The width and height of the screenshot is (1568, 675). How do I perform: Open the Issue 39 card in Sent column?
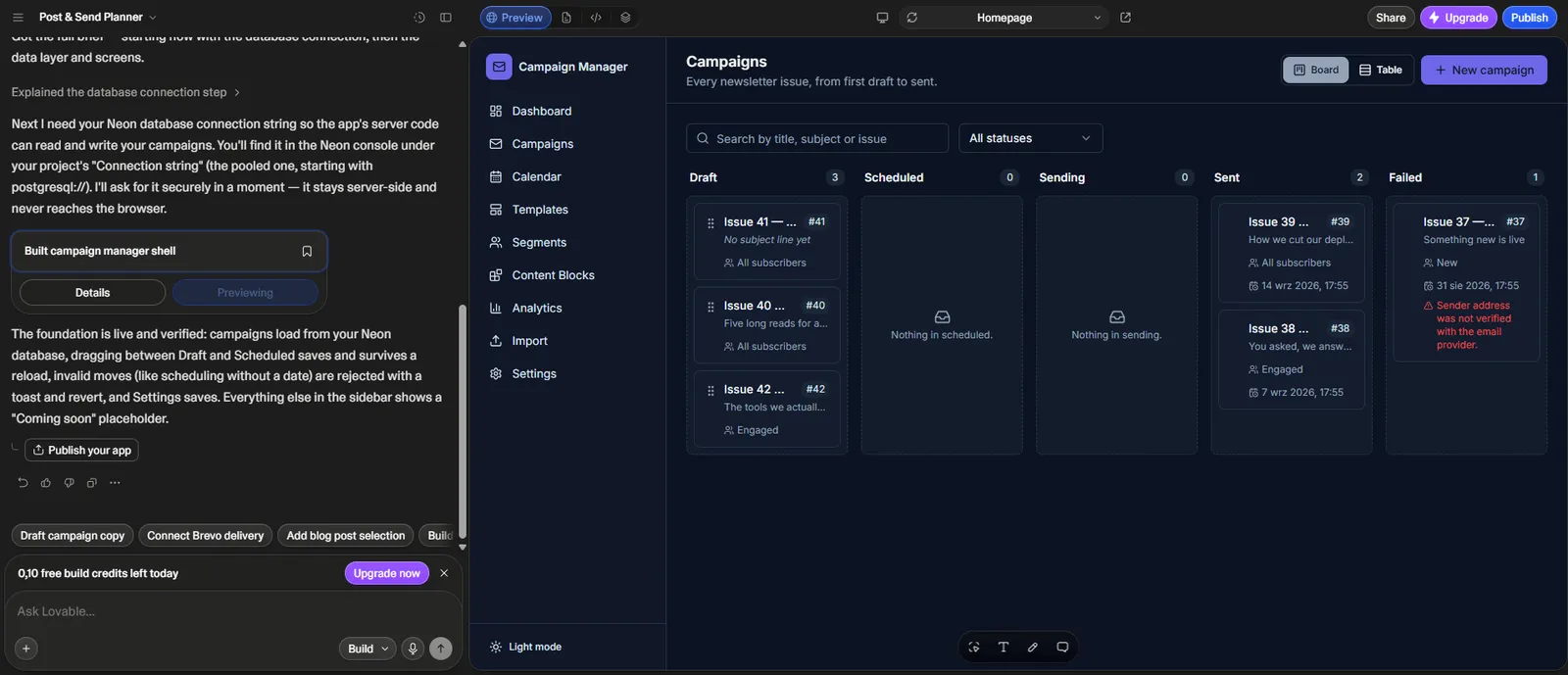tap(1292, 253)
